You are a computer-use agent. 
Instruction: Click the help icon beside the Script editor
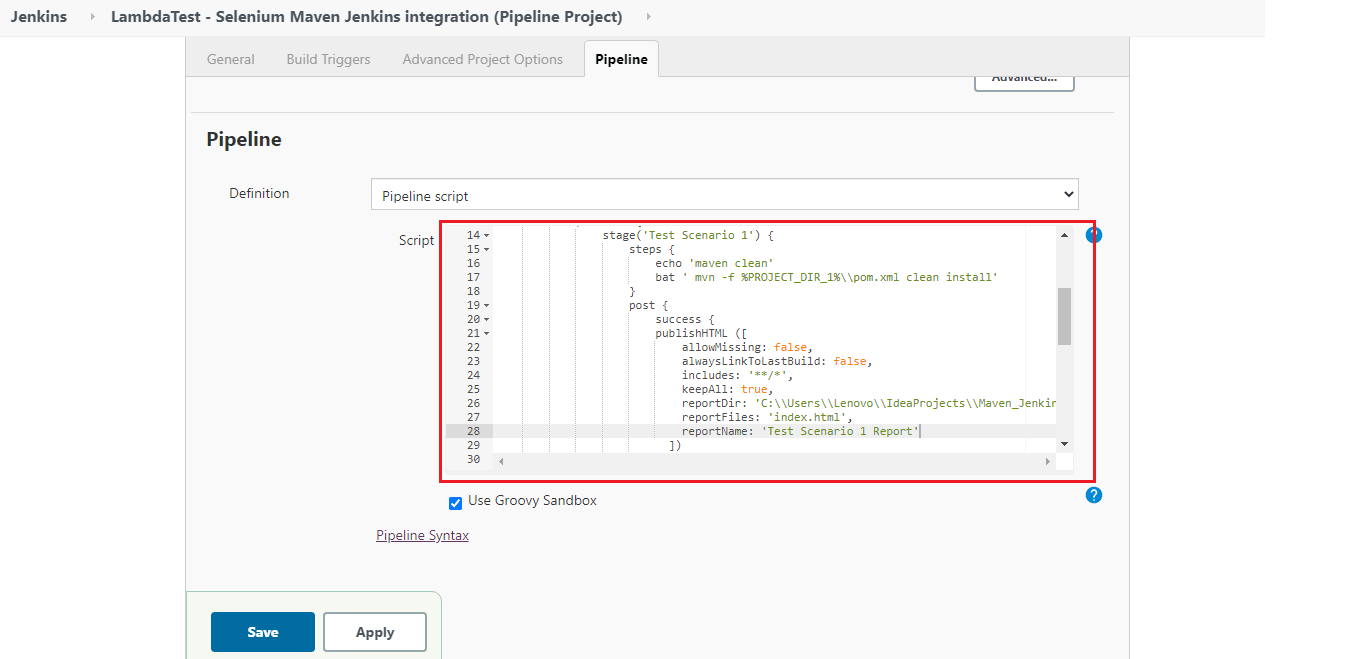1093,236
